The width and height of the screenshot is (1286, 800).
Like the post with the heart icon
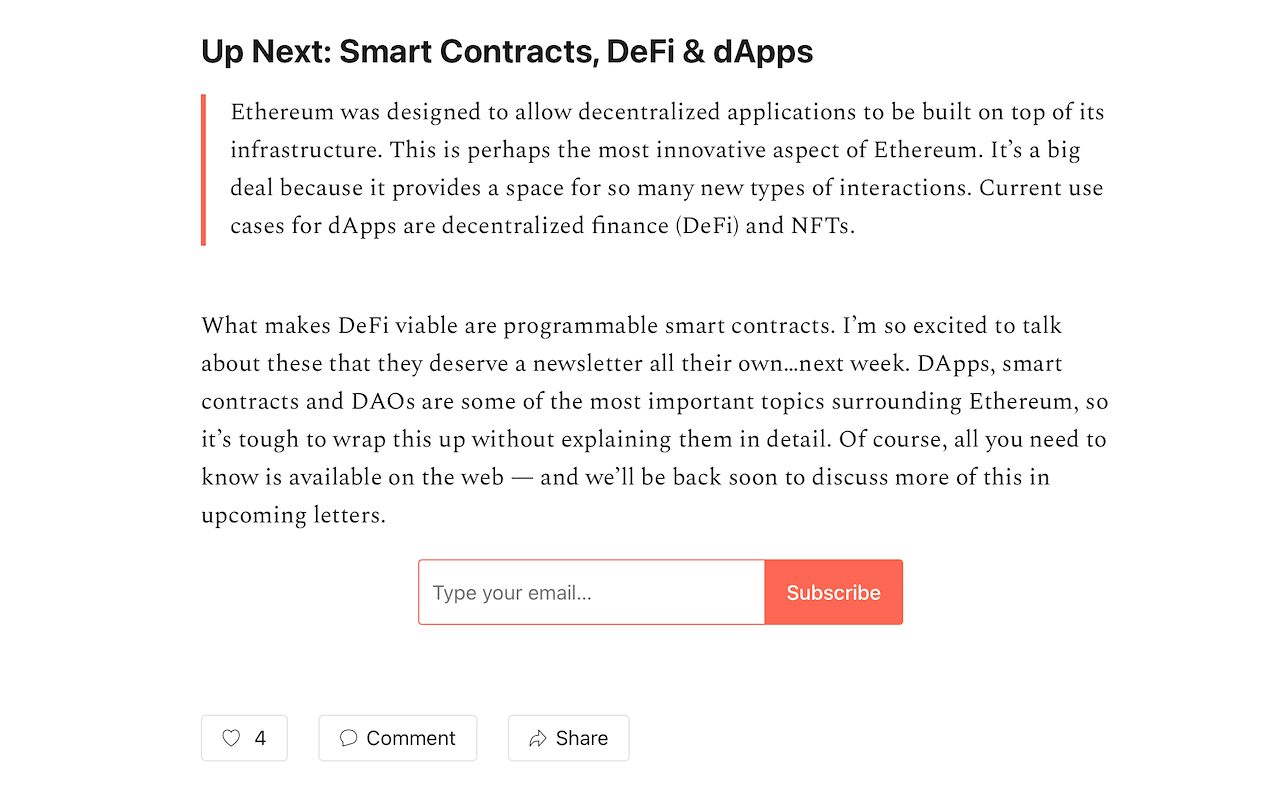[231, 738]
